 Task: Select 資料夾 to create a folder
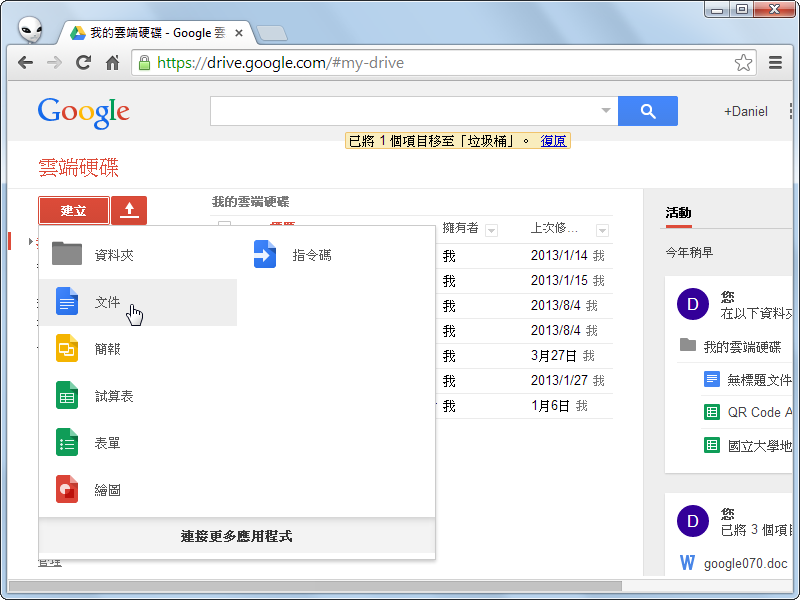(138, 254)
